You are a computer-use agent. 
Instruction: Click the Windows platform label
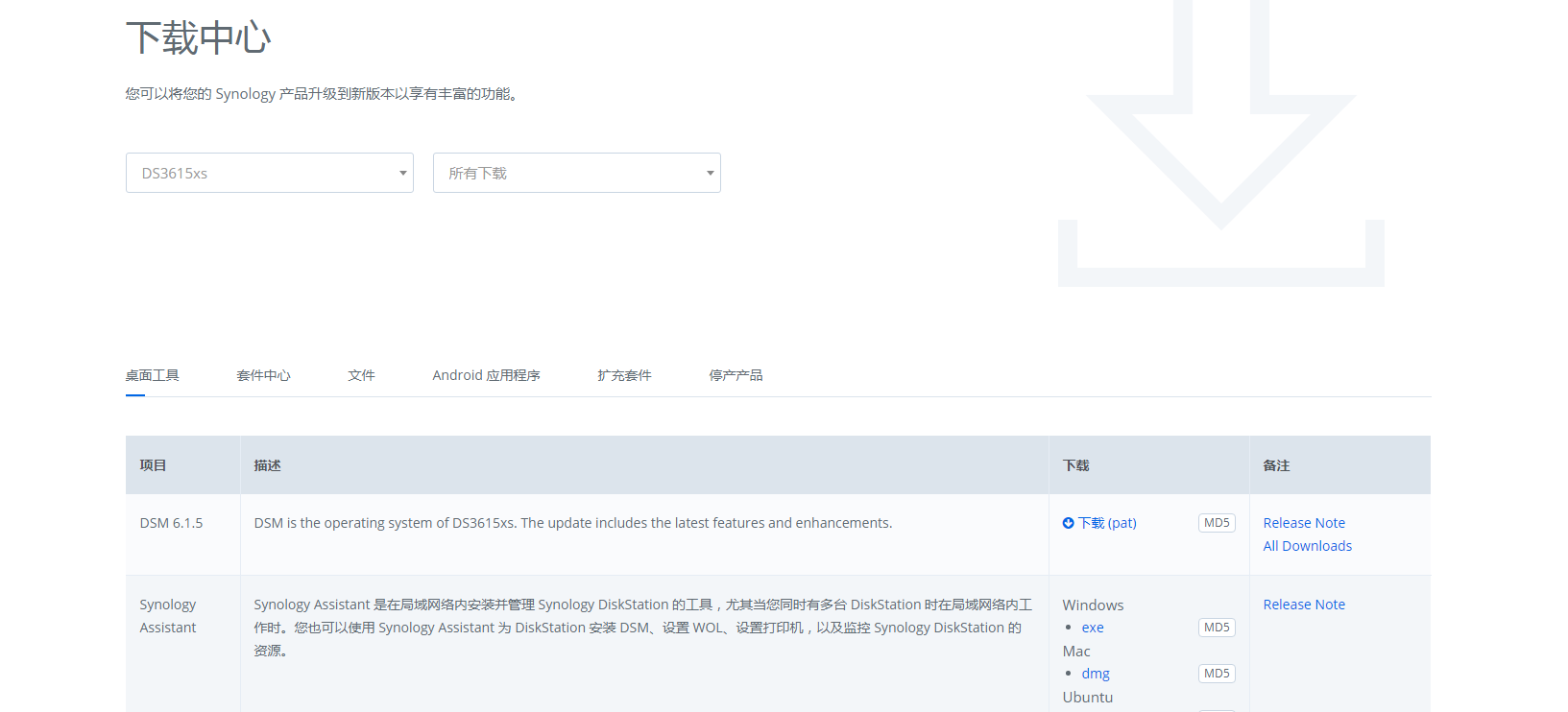(x=1093, y=605)
